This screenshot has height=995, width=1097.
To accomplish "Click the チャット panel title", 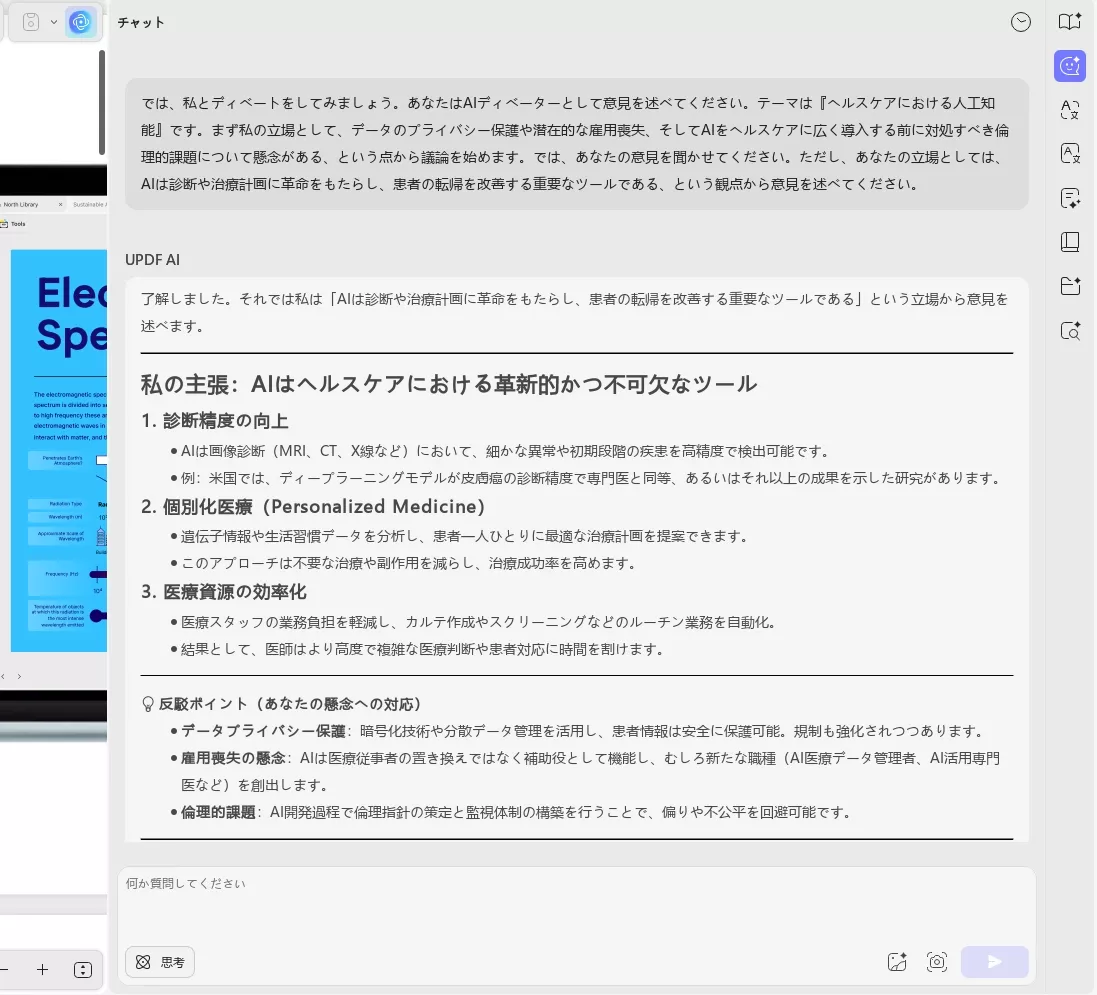I will pyautogui.click(x=141, y=22).
